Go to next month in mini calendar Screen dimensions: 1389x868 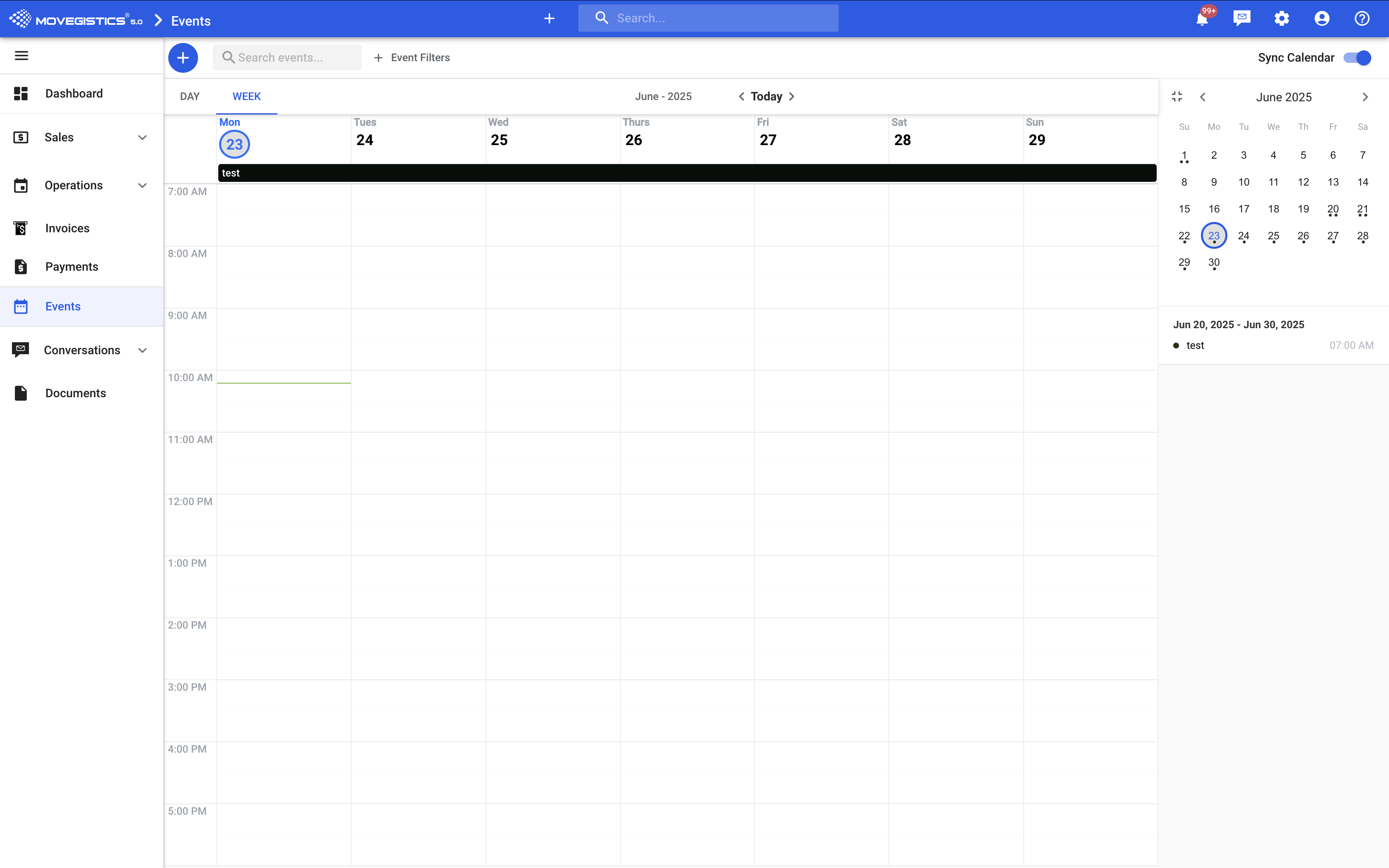tap(1365, 97)
